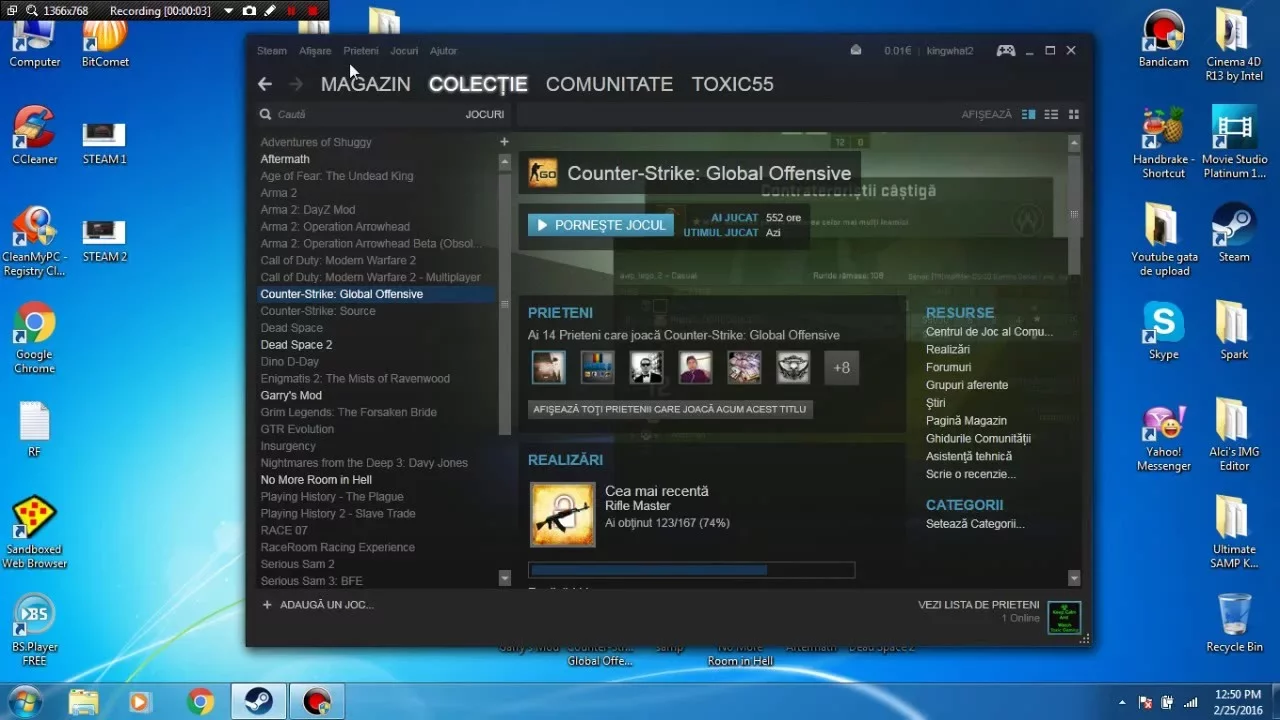The image size is (1280, 720).
Task: Open CCleaner desktop shortcut
Action: click(x=34, y=136)
